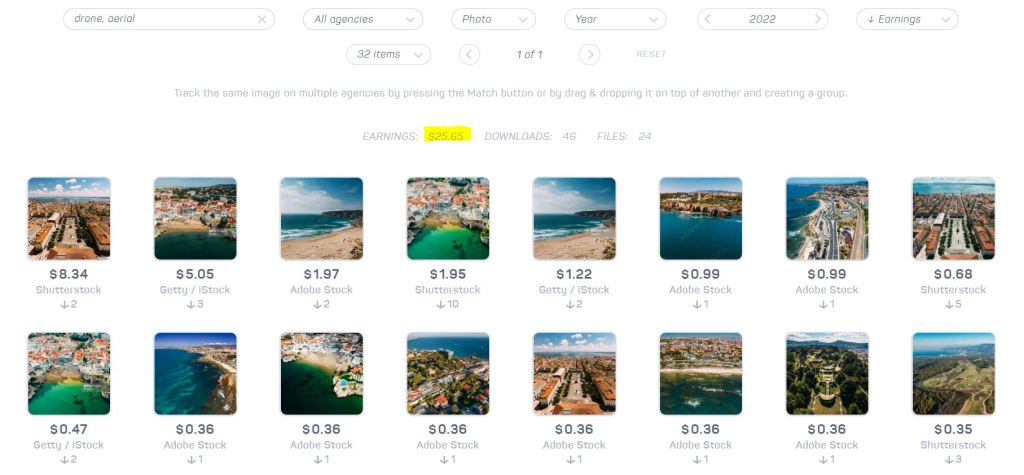This screenshot has width=1024, height=475.
Task: Select the $0.47 Getty / iStock thumbnail
Action: coord(69,373)
